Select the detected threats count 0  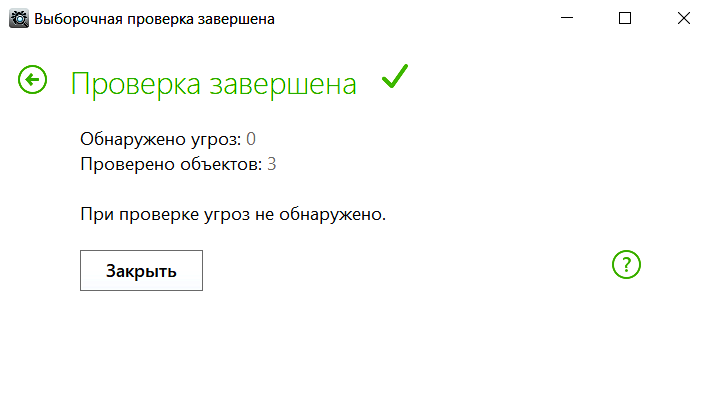pyautogui.click(x=251, y=138)
